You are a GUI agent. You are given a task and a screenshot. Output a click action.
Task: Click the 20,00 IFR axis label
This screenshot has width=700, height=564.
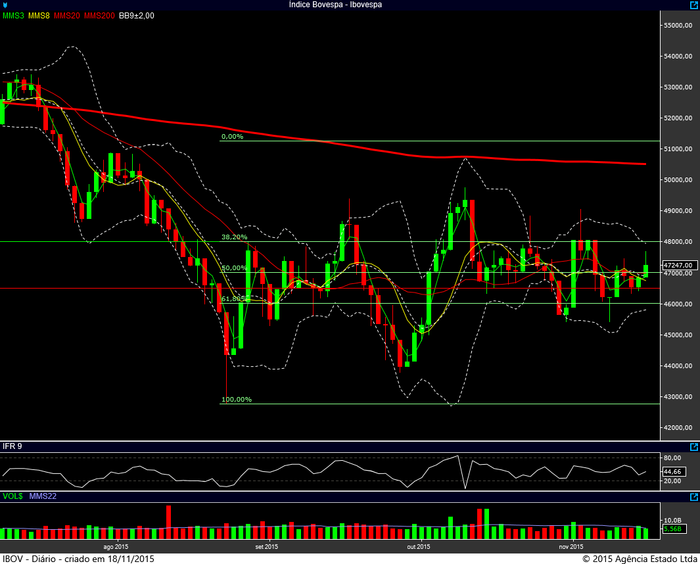click(672, 481)
